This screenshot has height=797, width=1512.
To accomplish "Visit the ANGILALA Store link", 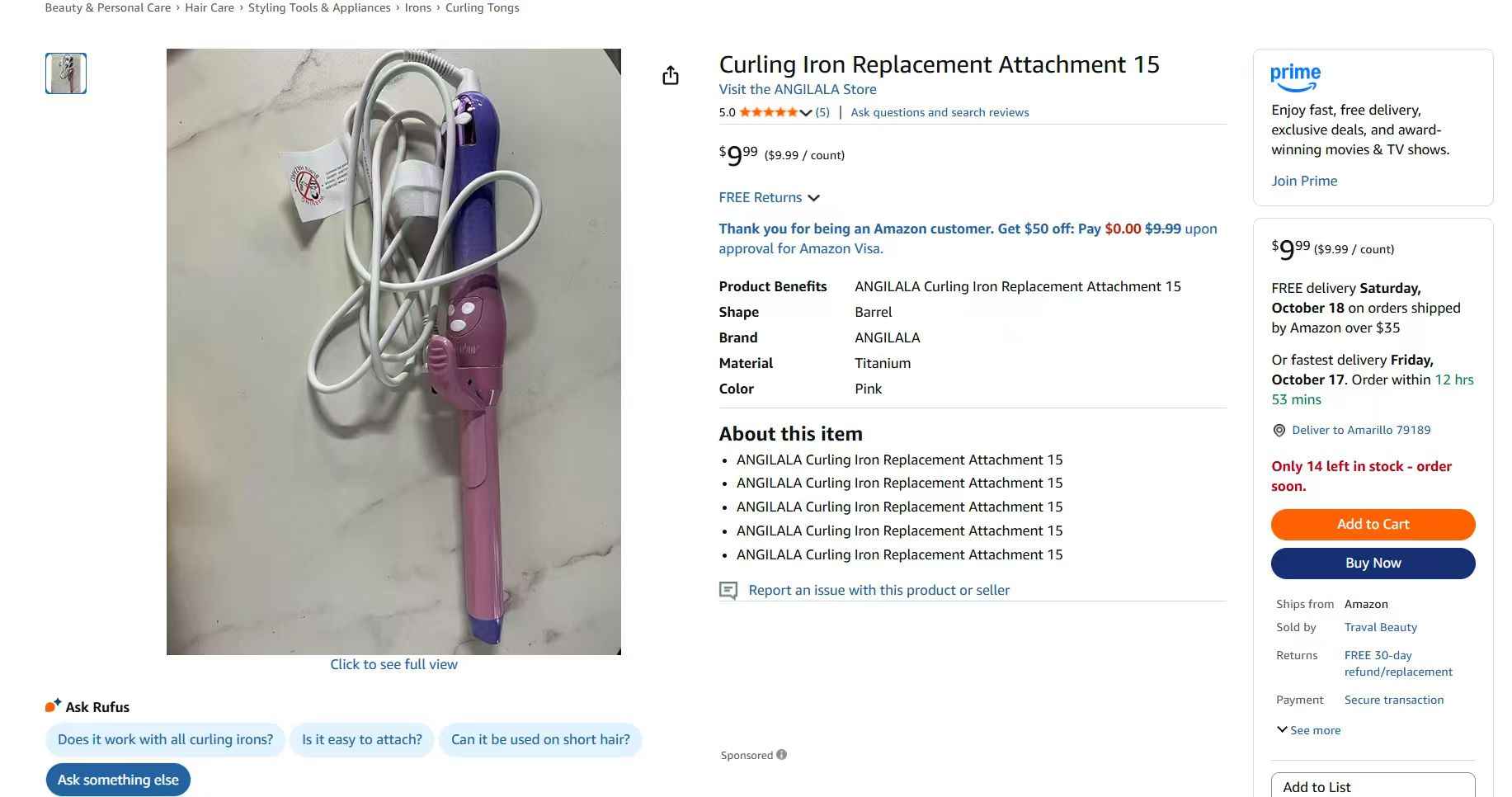I will 798,89.
